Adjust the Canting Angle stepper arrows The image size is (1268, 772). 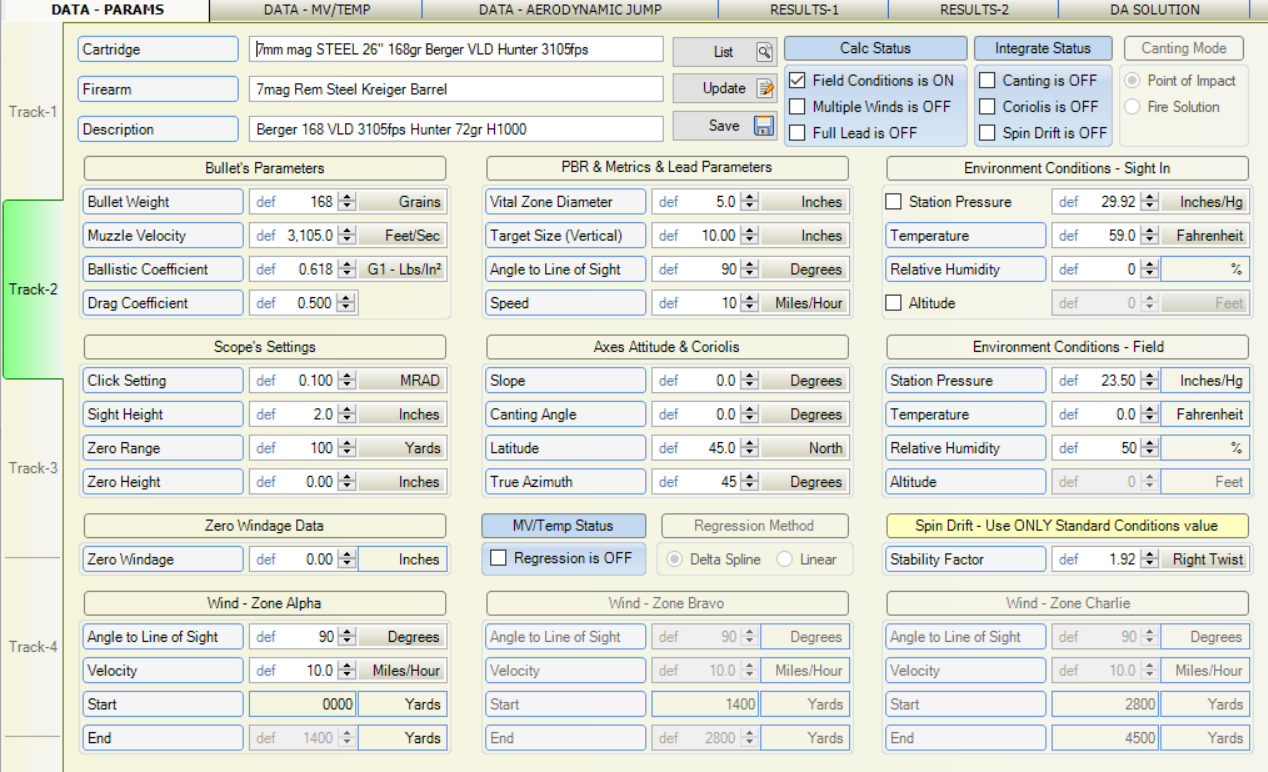click(749, 414)
